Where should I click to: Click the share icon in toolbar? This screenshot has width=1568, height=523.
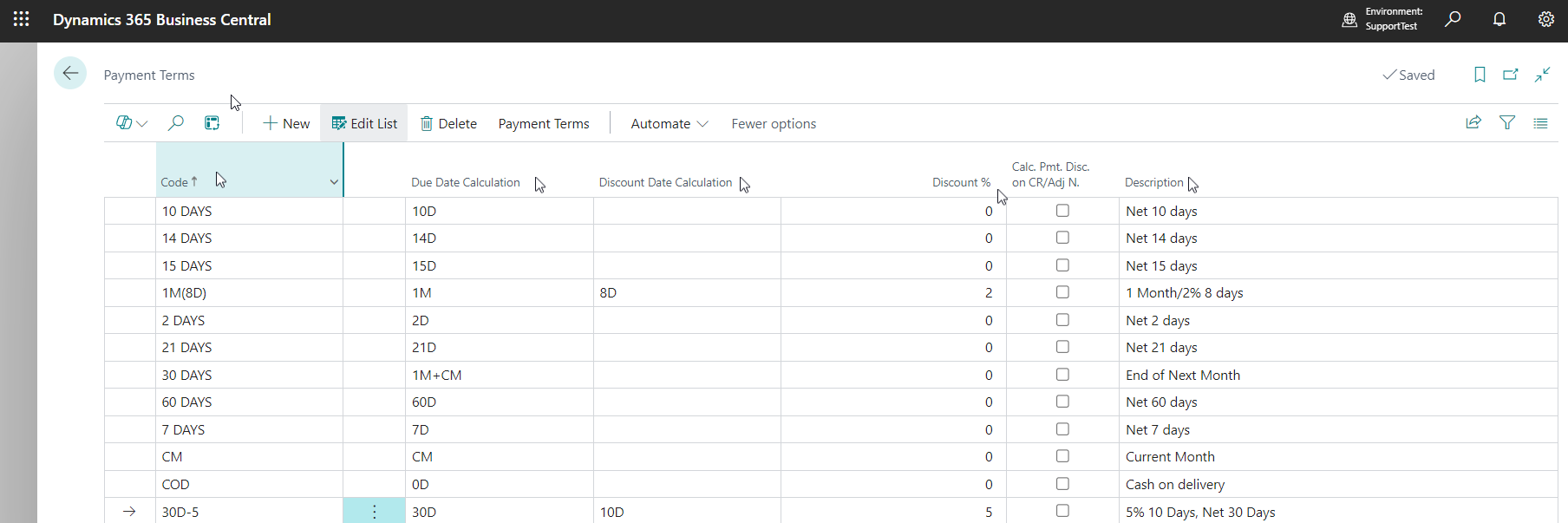coord(1473,123)
